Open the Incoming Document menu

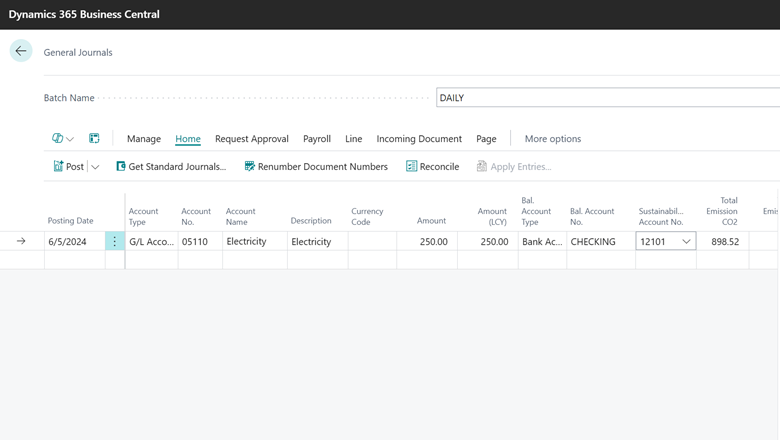pyautogui.click(x=419, y=139)
